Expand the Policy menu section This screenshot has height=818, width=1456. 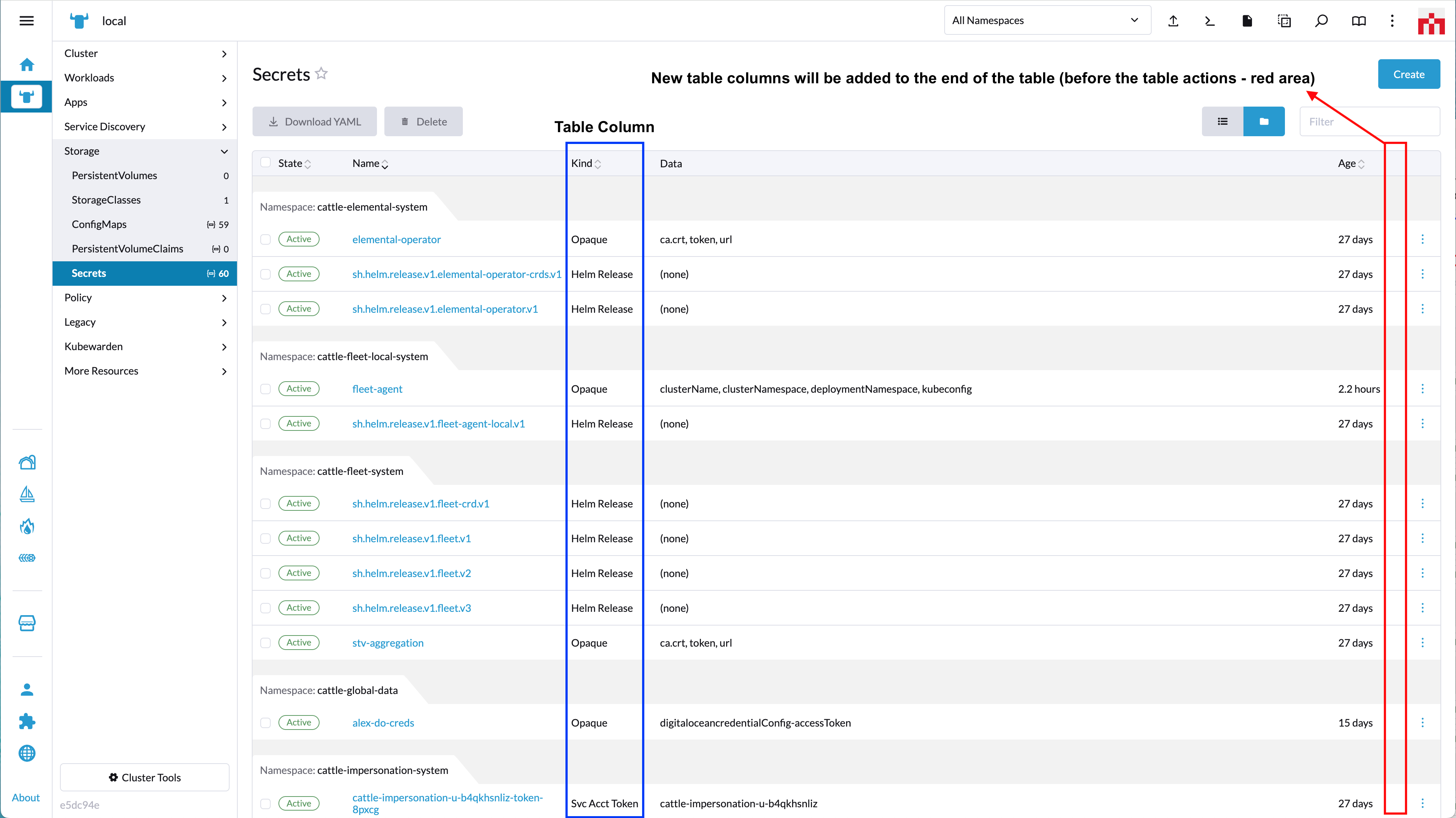(145, 298)
